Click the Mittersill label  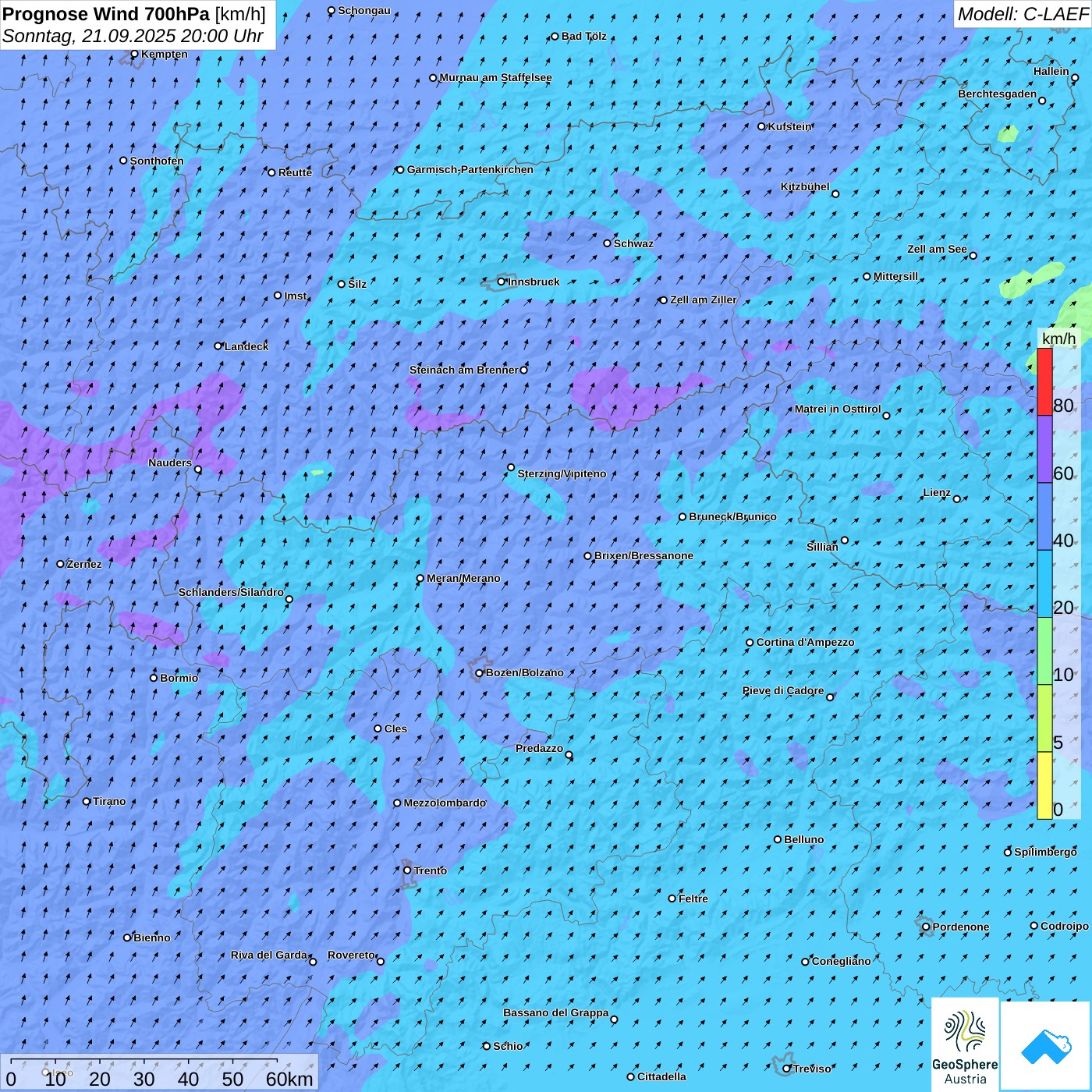point(895,276)
